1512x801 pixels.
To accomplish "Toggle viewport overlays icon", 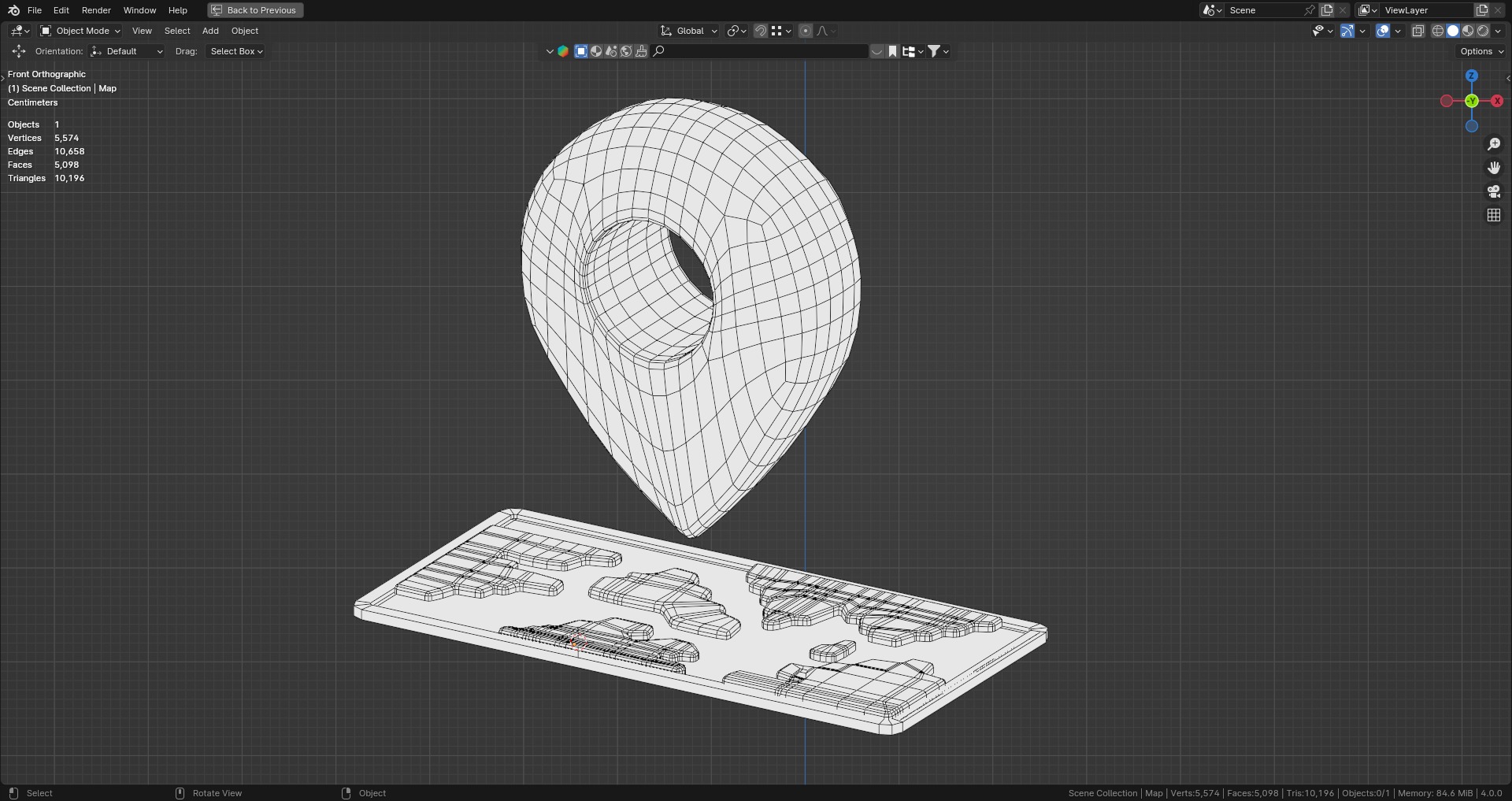I will [x=1383, y=31].
